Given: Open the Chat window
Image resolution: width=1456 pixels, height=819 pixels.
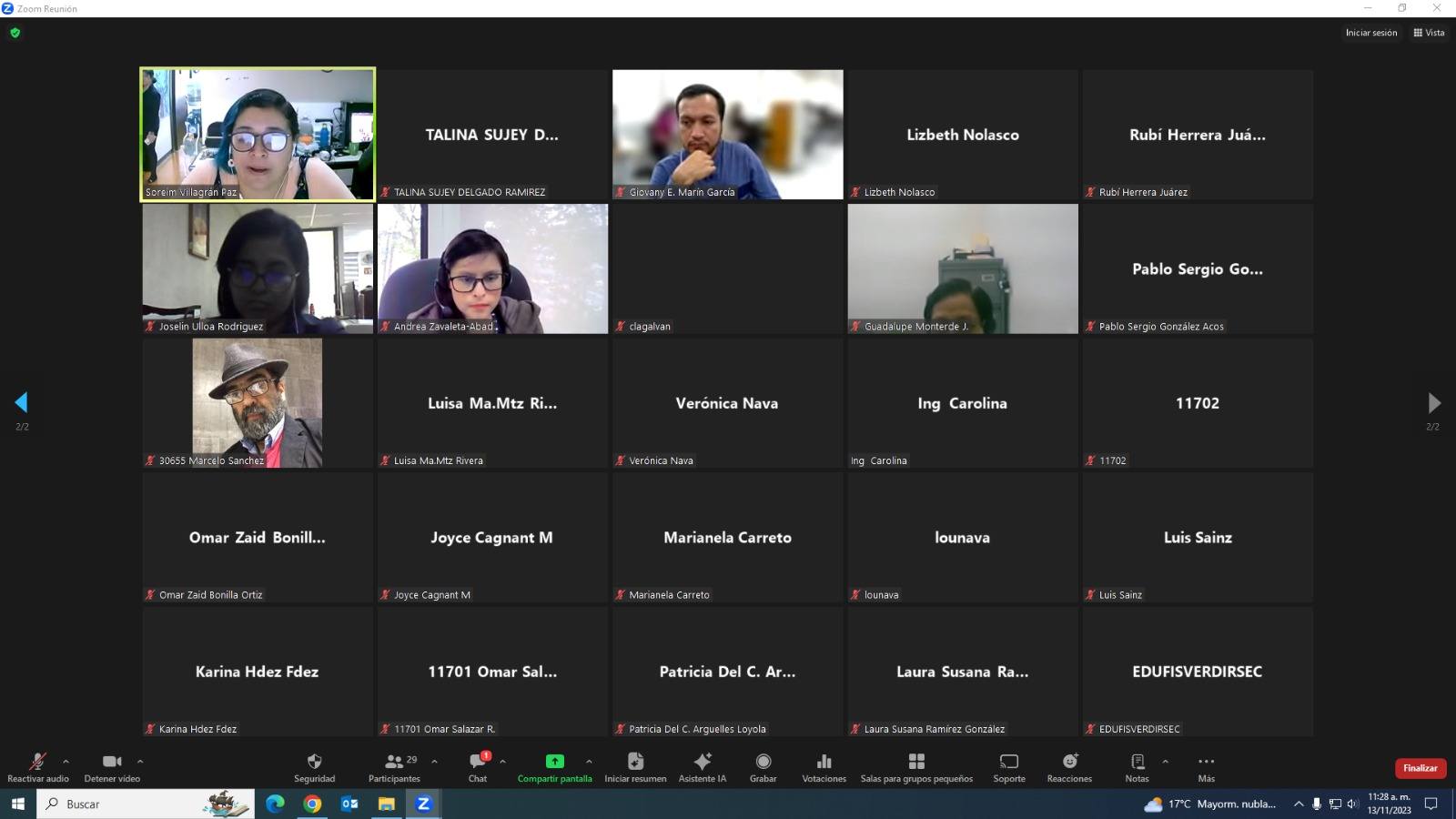Looking at the screenshot, I should [478, 763].
